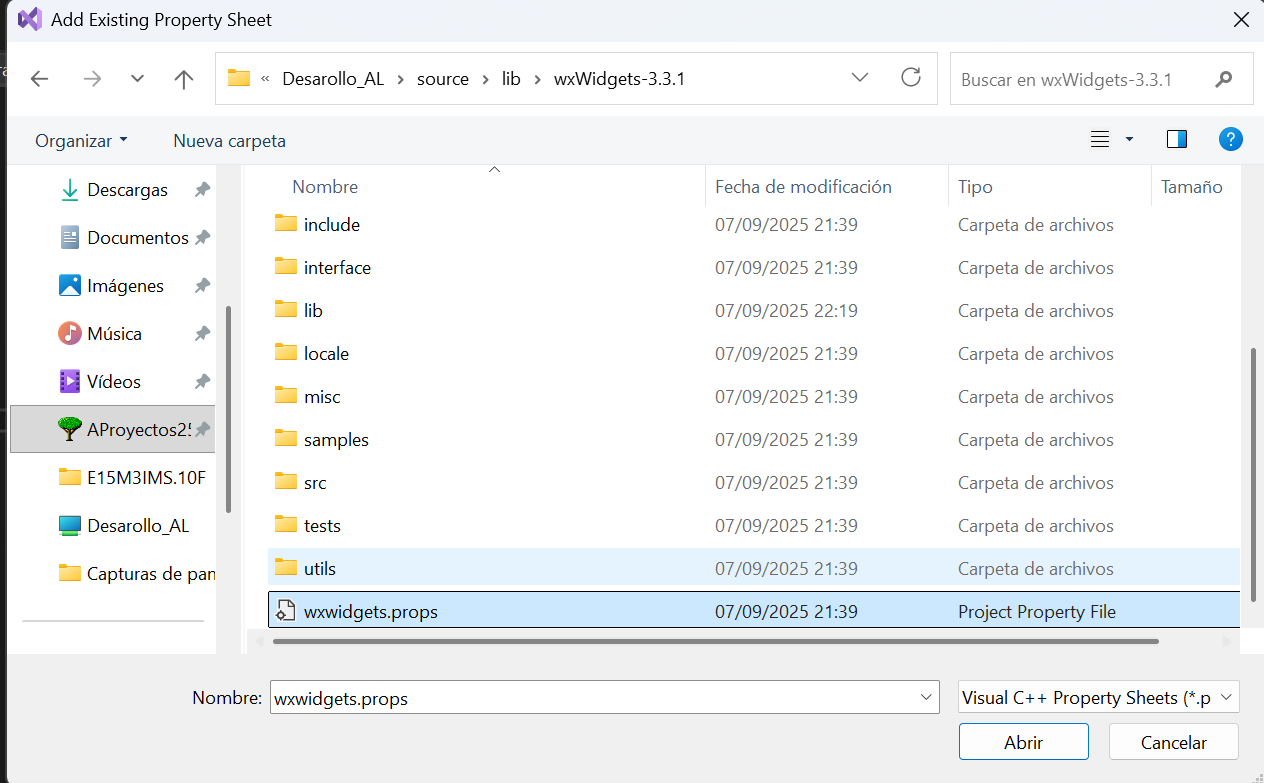Click the horizontal scrollbar of file list
The image size is (1264, 783).
[715, 641]
